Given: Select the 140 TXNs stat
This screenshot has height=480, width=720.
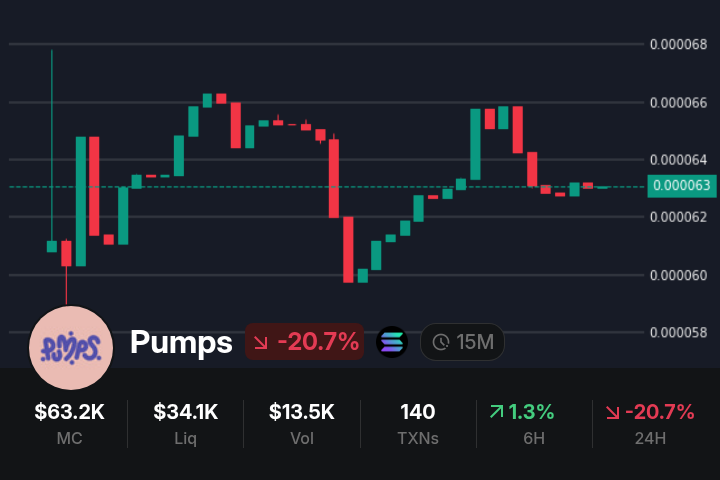Looking at the screenshot, I should pos(417,422).
